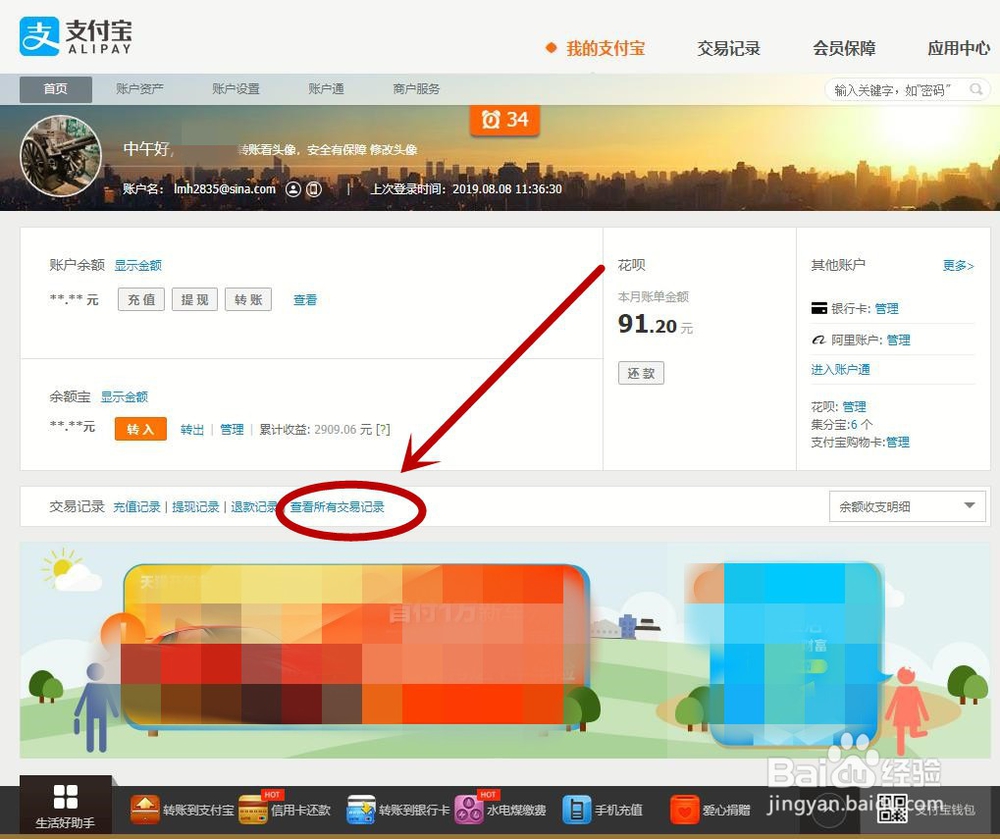Image resolution: width=1000 pixels, height=839 pixels.
Task: Open 查看所有交易记录 link
Action: coord(337,507)
